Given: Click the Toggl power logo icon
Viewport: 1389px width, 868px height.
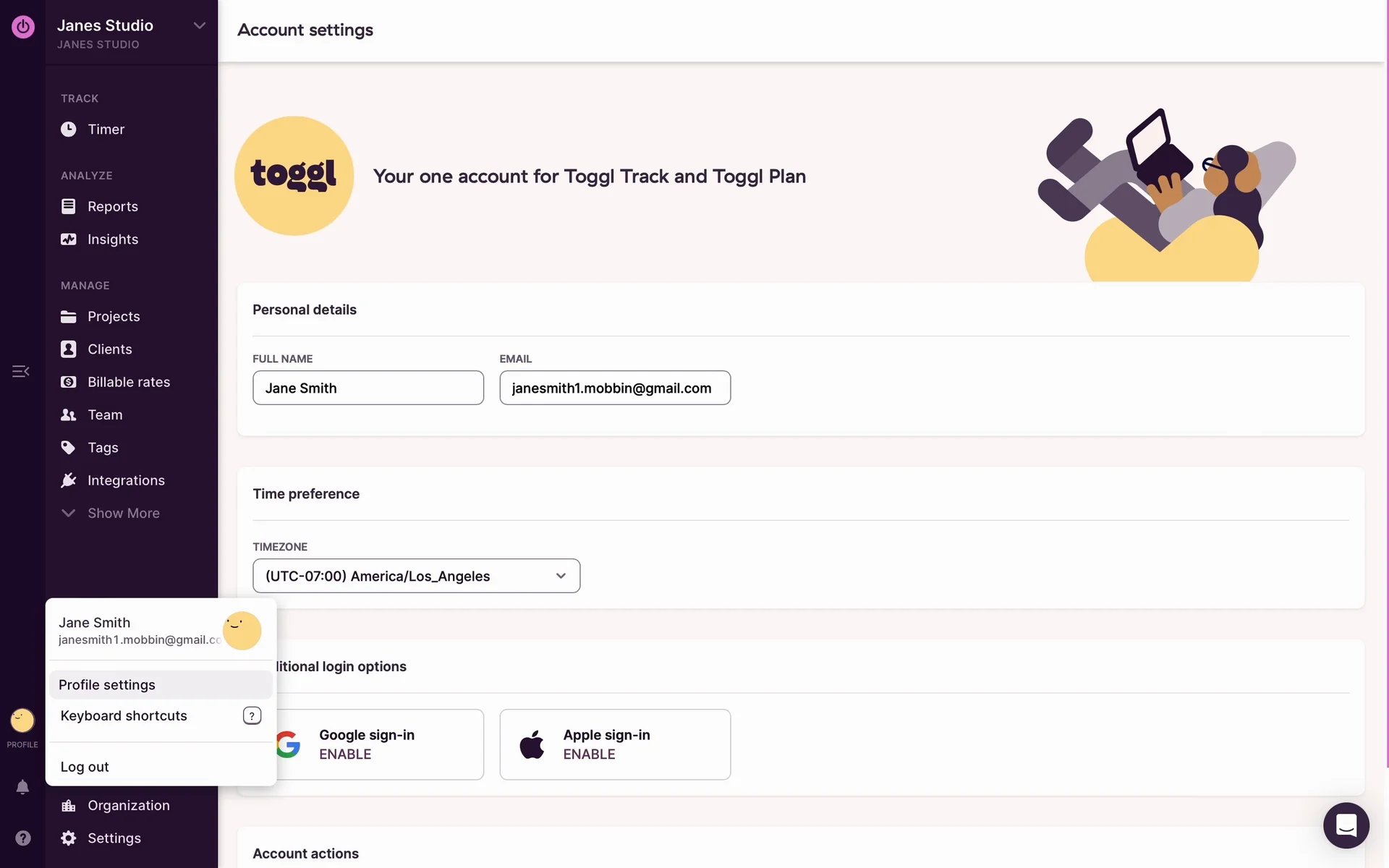Looking at the screenshot, I should (22, 27).
